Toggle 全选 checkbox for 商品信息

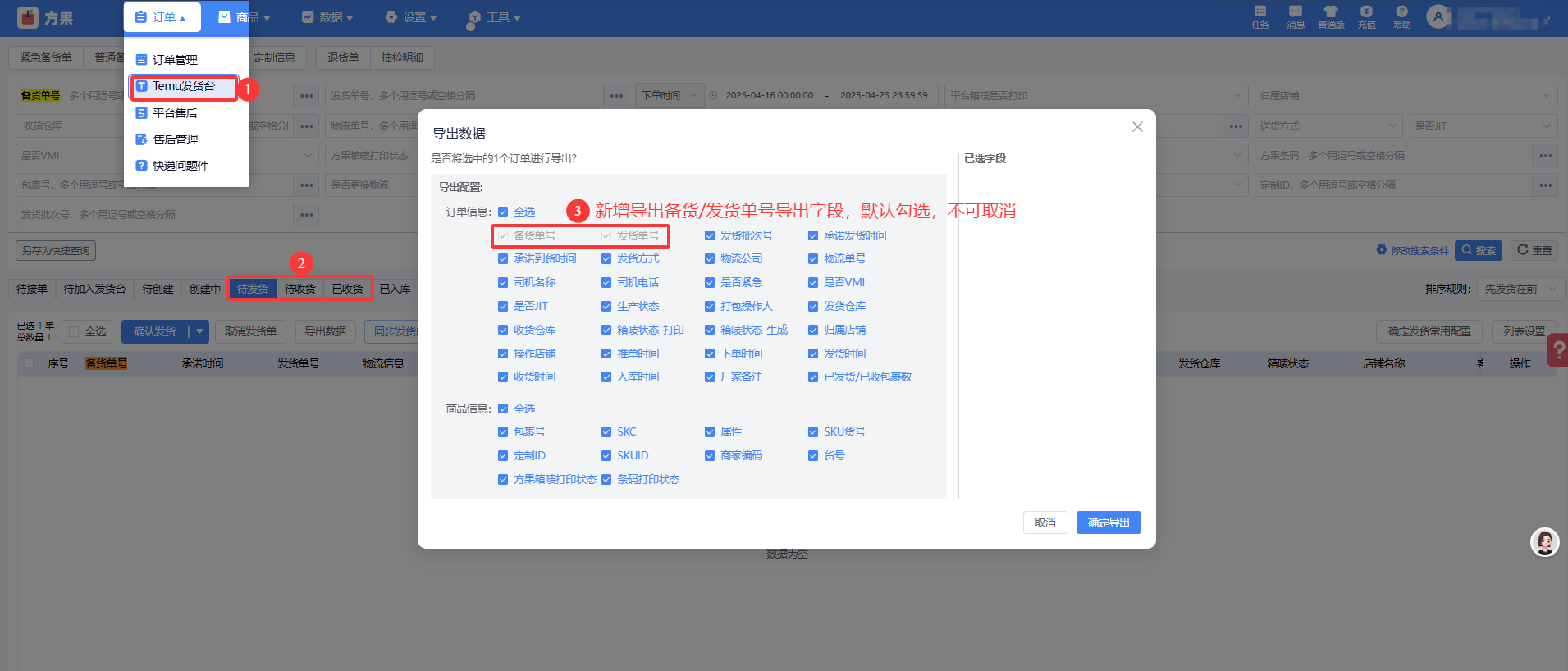coord(503,409)
